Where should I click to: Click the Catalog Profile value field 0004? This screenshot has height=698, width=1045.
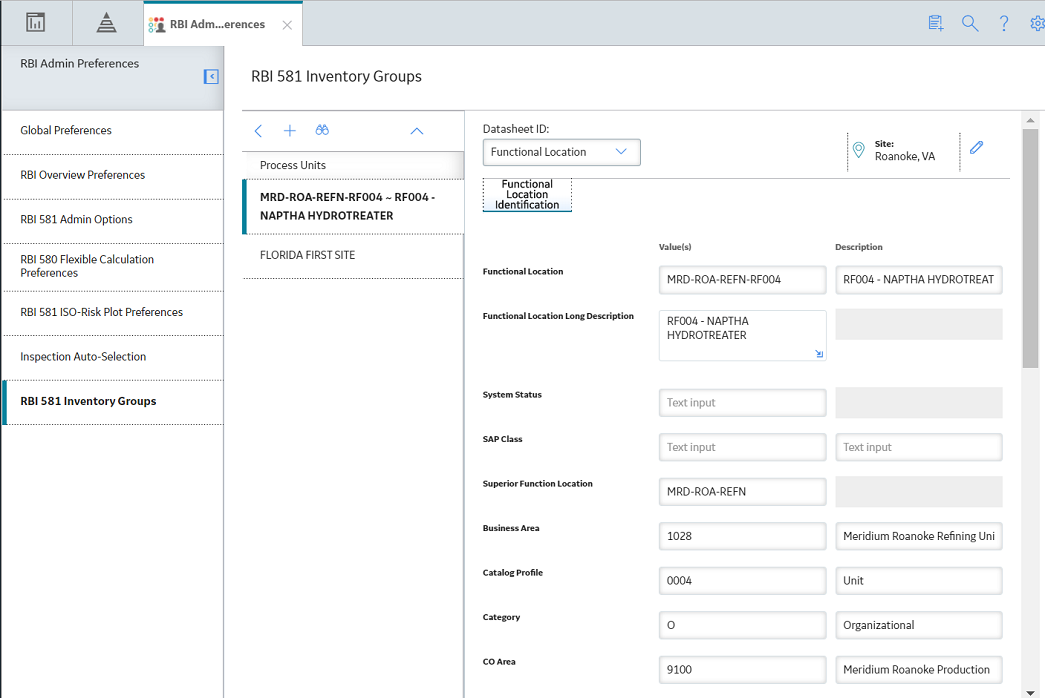point(742,581)
